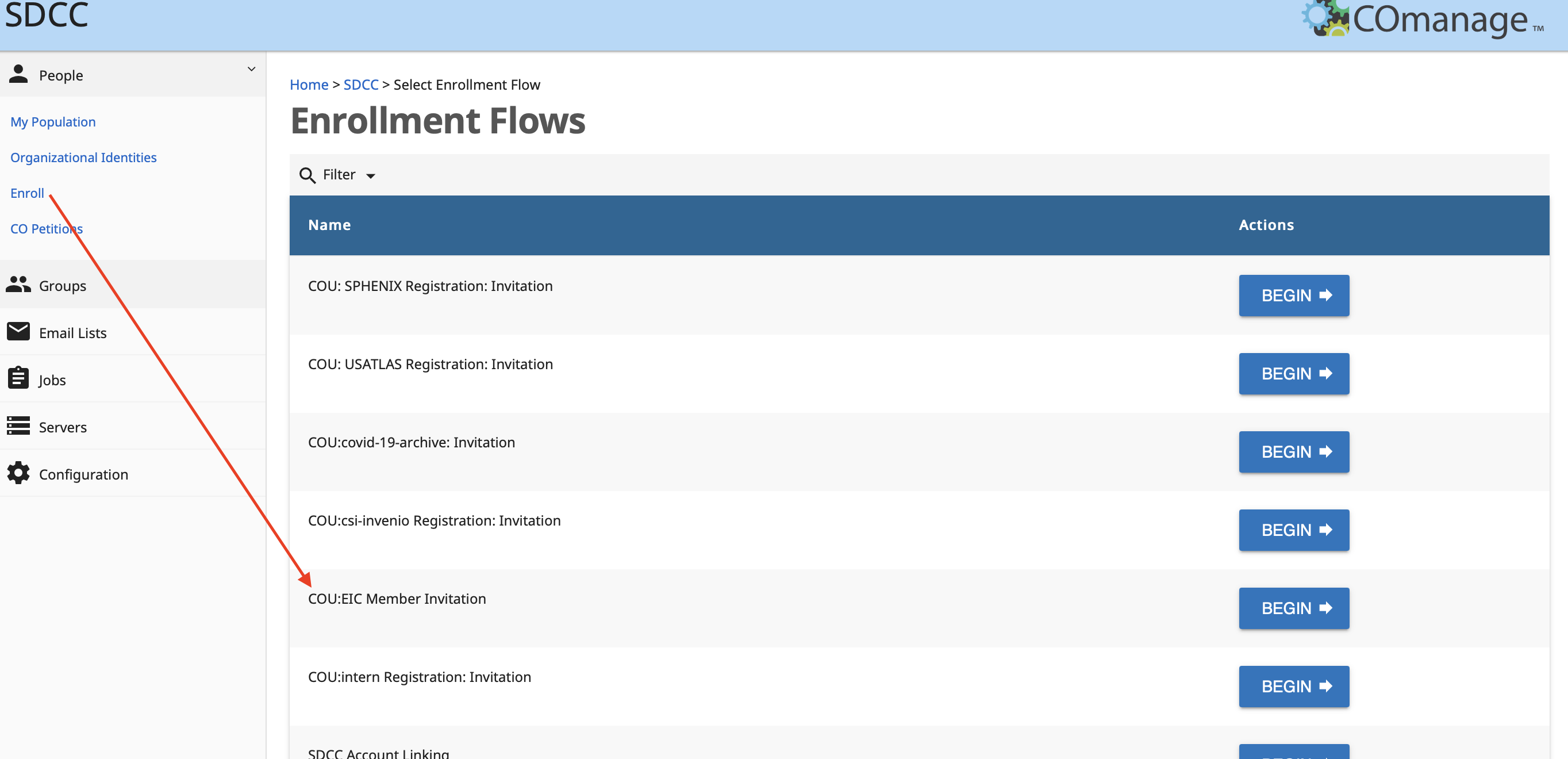
Task: Click the Configuration gear icon
Action: 18,473
